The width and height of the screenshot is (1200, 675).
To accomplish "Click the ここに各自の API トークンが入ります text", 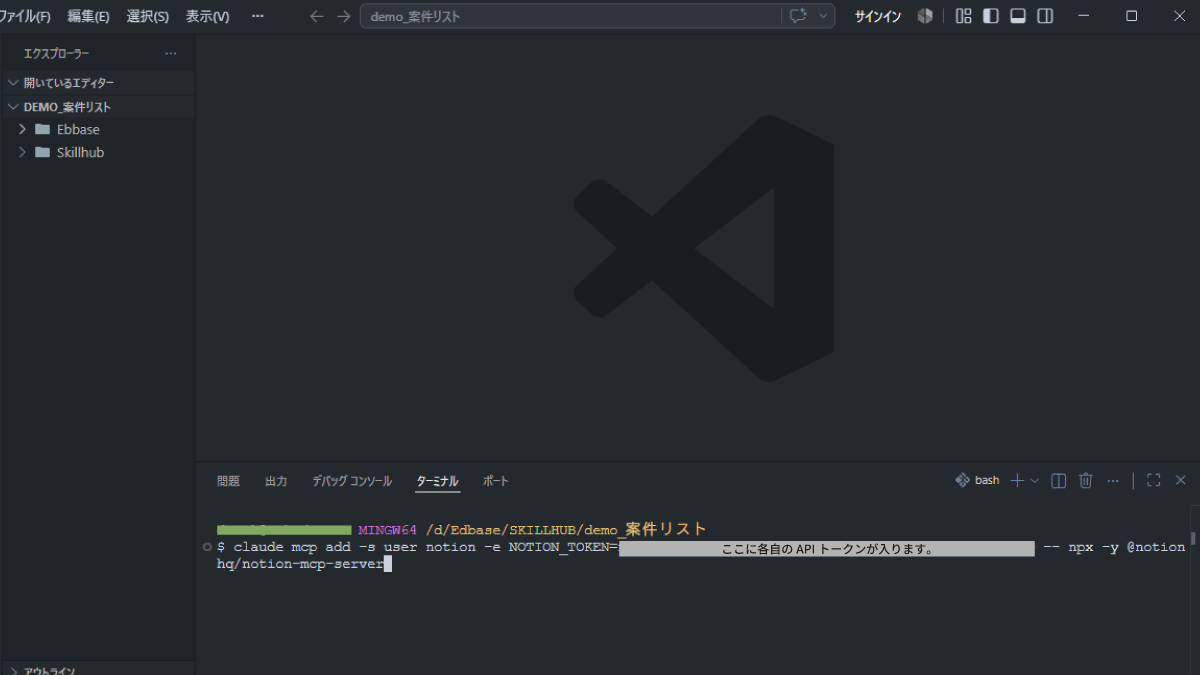I will click(827, 548).
